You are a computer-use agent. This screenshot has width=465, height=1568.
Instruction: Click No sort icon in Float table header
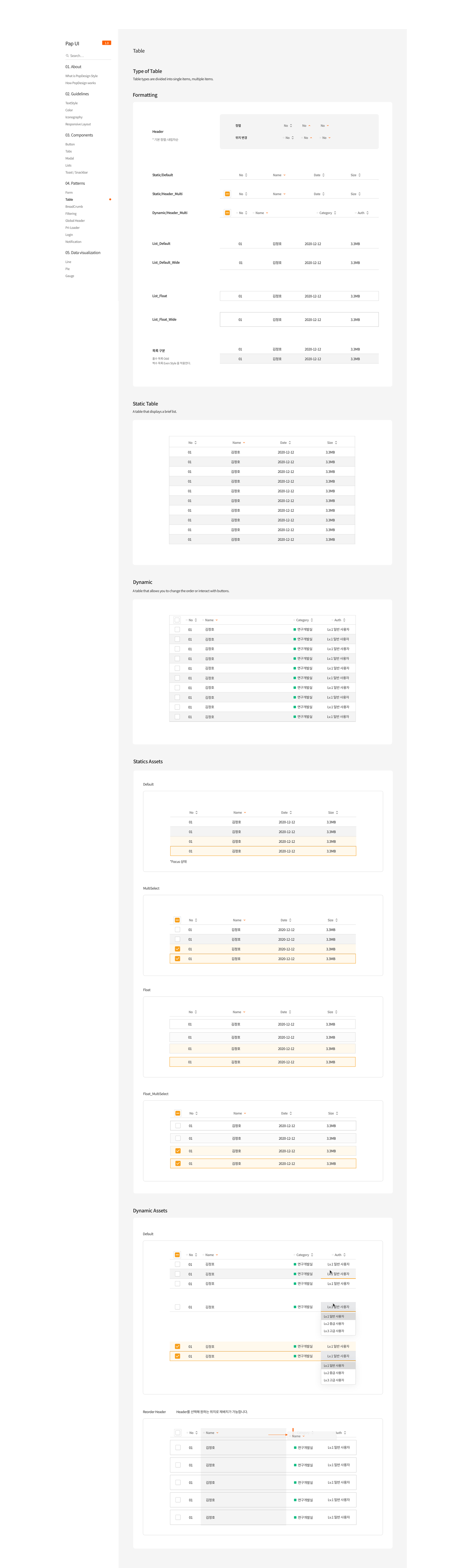[196, 1012]
